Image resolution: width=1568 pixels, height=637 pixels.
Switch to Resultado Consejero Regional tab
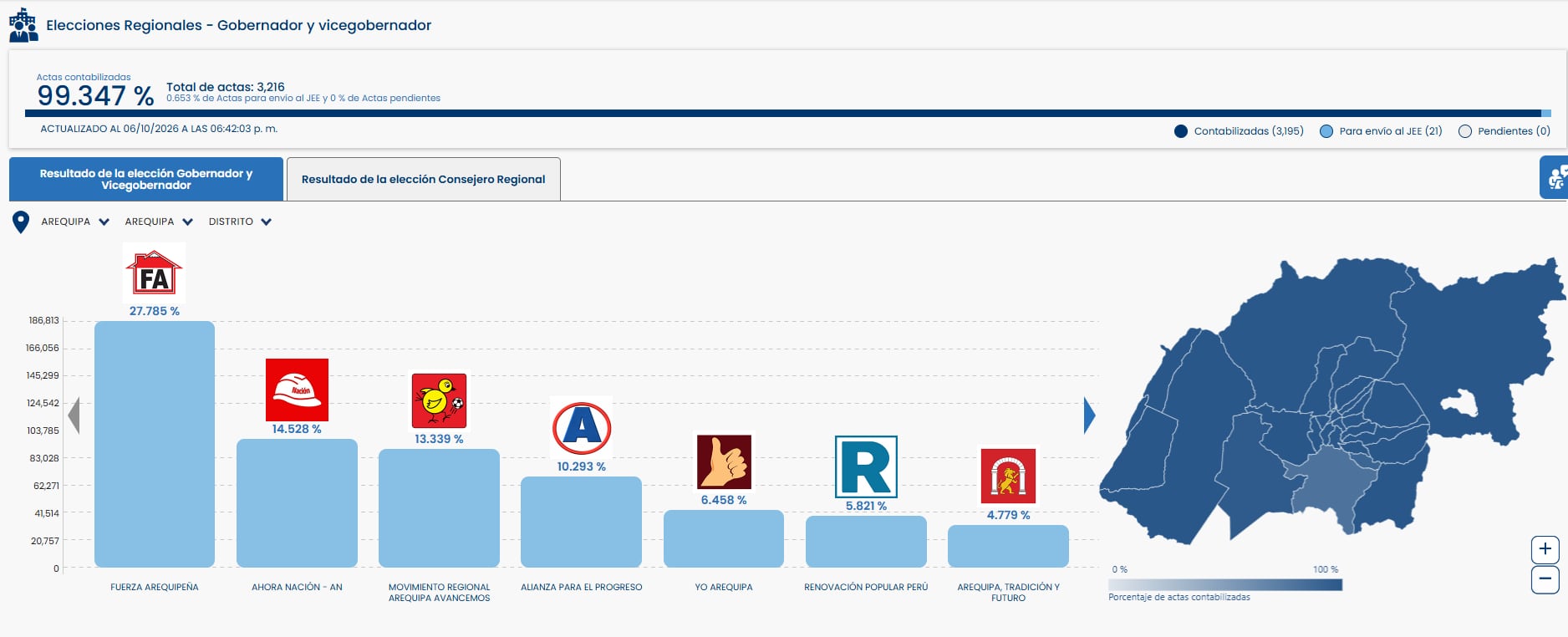(x=423, y=179)
